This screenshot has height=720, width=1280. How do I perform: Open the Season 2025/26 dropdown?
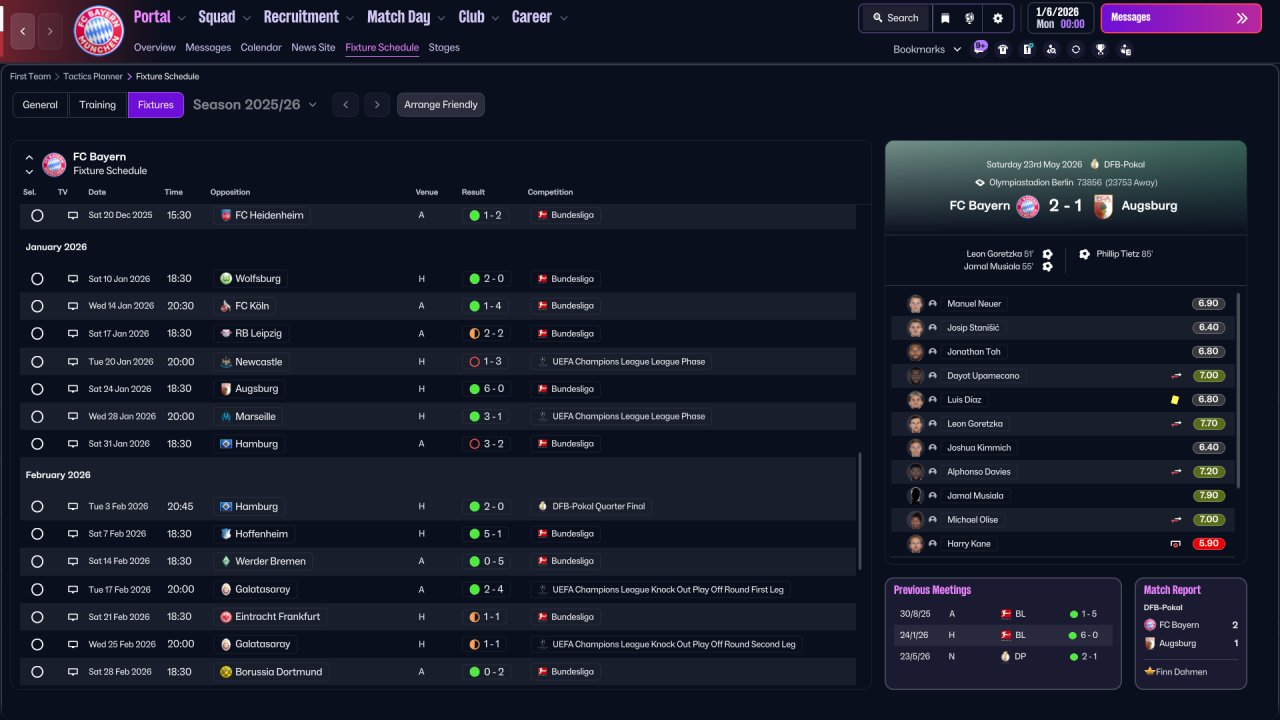coord(255,104)
